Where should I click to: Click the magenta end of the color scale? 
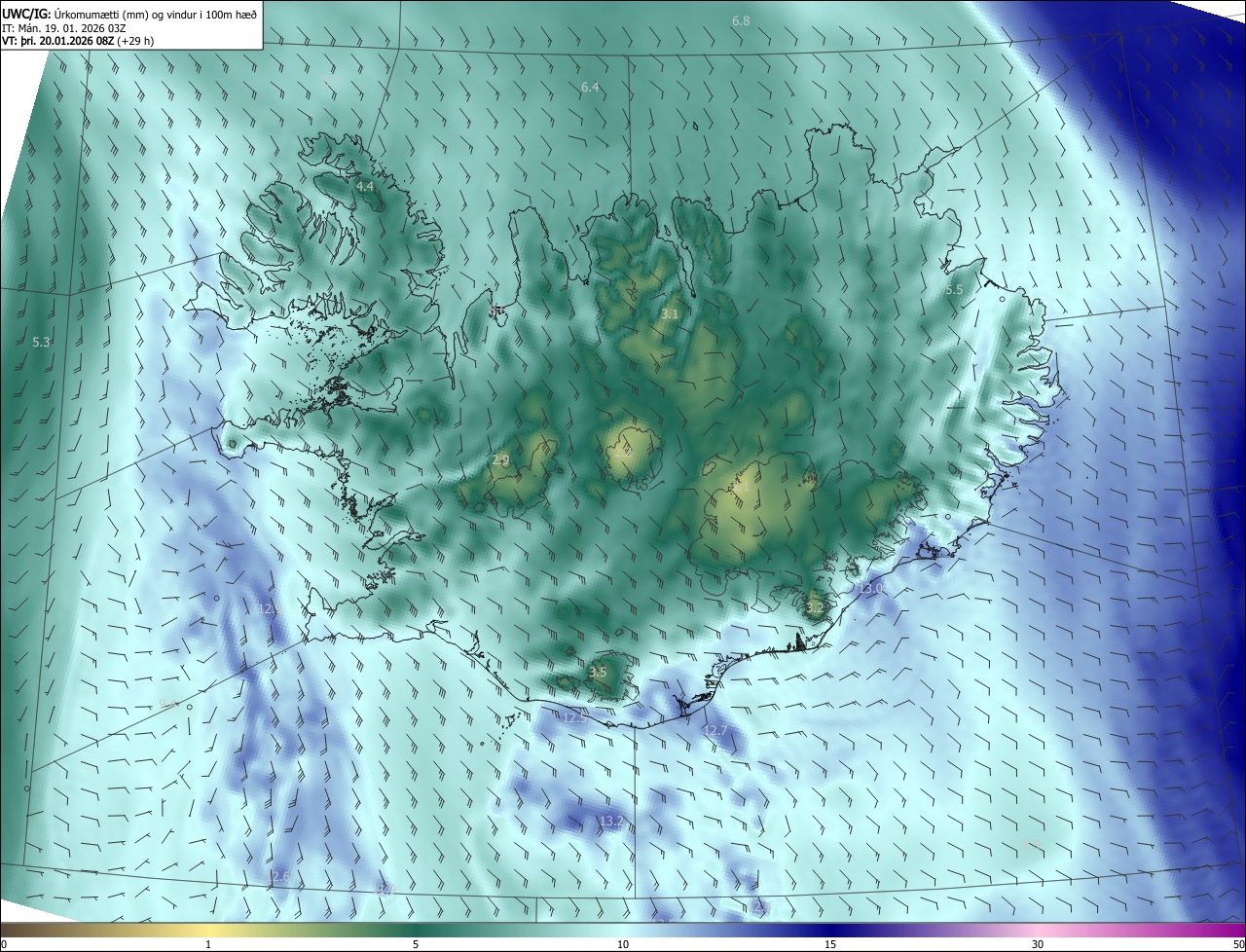pyautogui.click(x=1227, y=931)
